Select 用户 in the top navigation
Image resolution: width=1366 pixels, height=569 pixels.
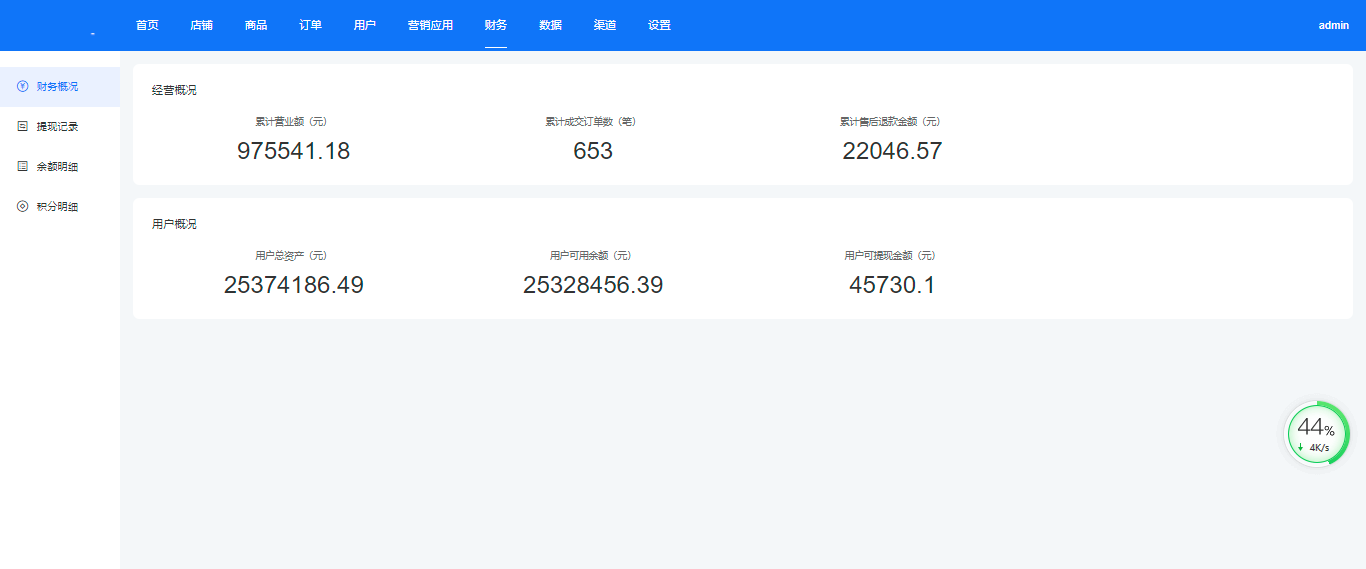(x=365, y=25)
